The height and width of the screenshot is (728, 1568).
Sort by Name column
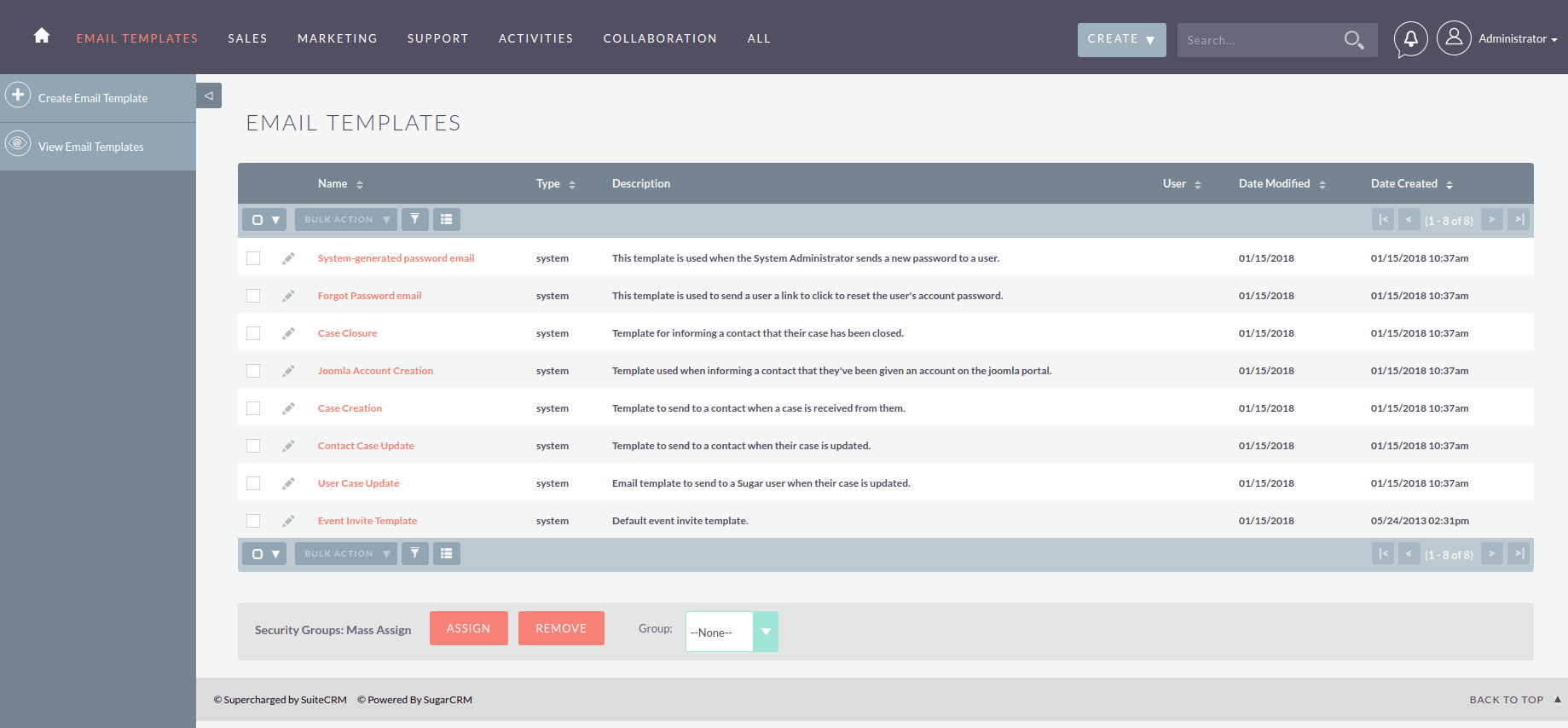340,183
